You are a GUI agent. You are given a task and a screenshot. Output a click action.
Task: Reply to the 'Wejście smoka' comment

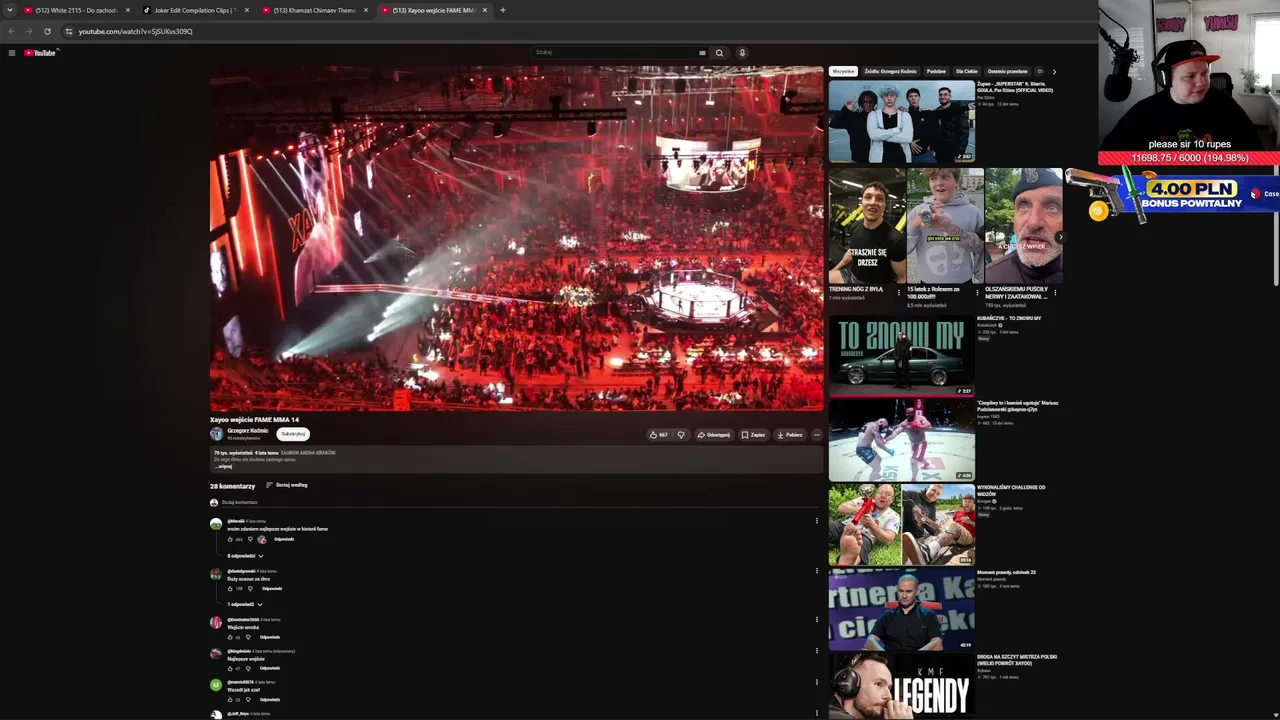[270, 637]
